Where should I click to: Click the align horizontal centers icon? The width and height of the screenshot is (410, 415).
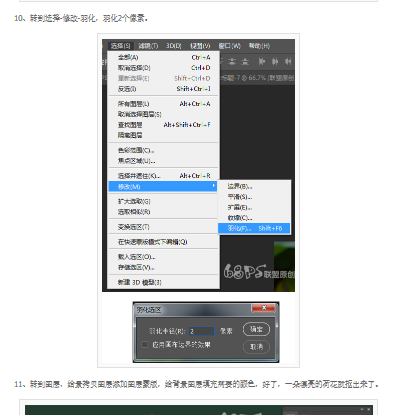275,62
